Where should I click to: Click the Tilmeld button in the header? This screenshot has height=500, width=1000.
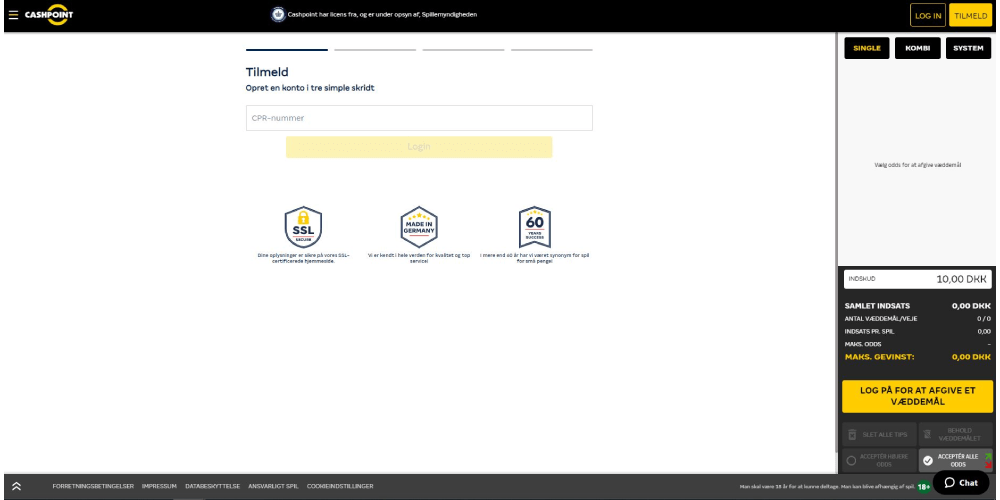(969, 16)
